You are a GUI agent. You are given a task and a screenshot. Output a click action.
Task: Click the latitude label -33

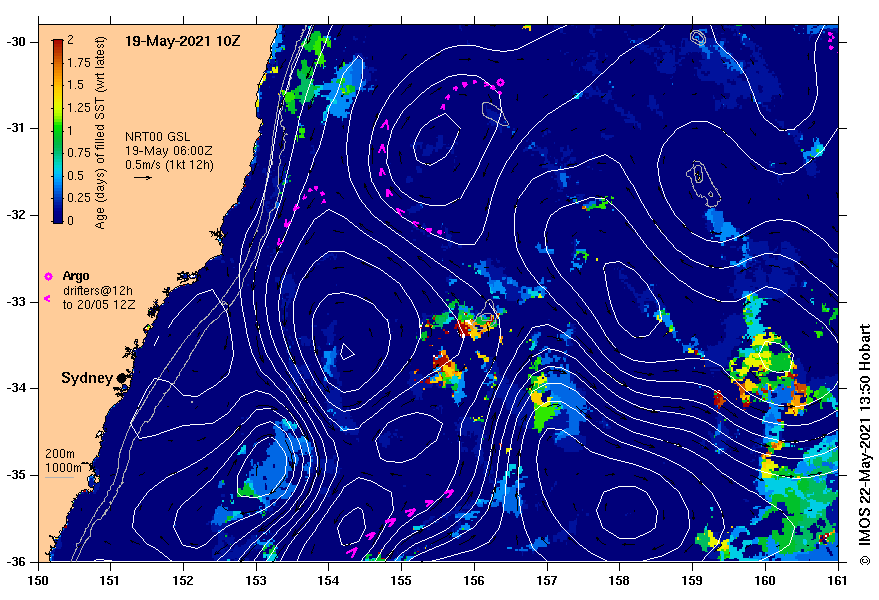pos(15,302)
